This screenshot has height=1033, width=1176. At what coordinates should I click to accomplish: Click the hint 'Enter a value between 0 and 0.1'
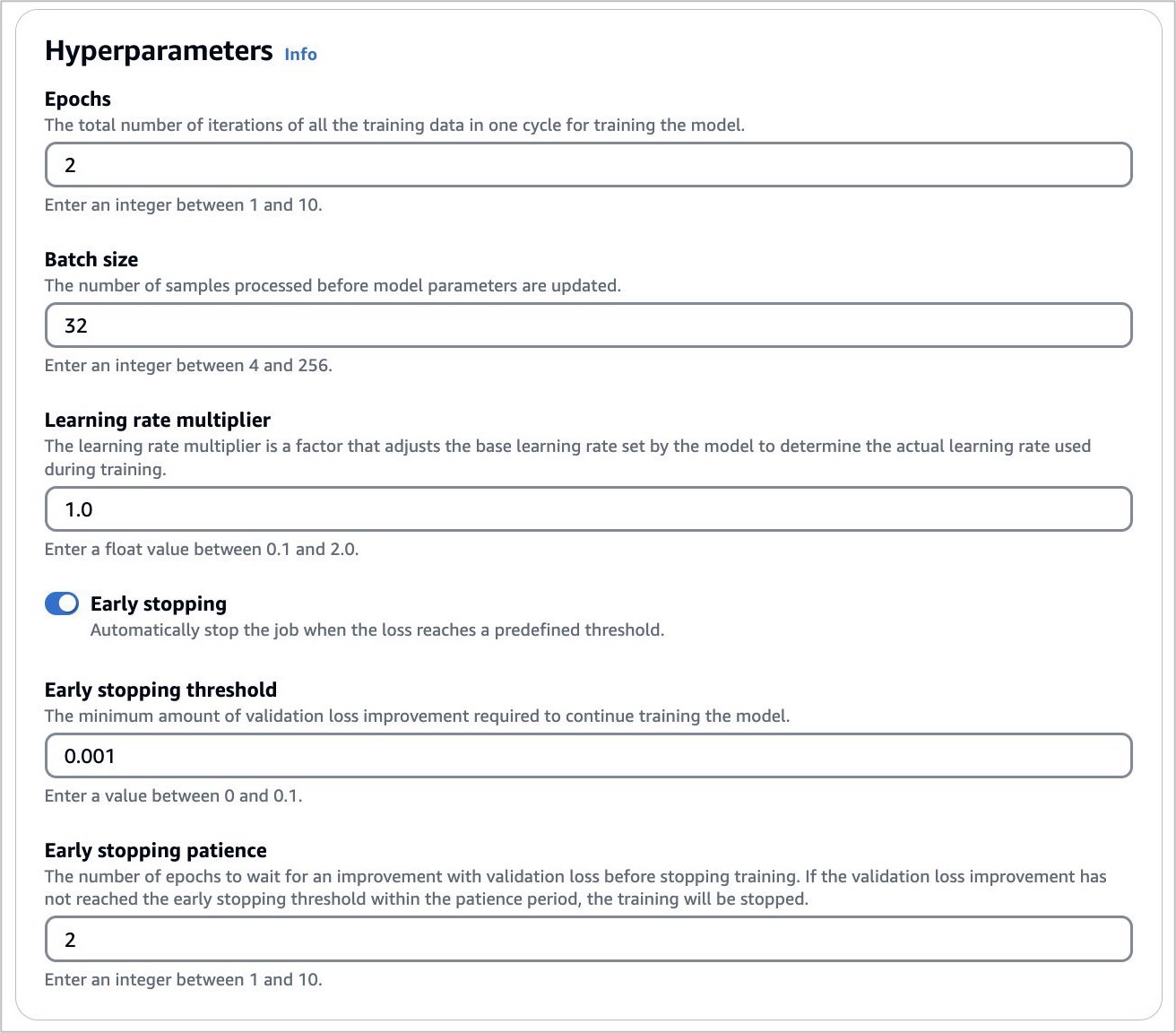click(174, 796)
